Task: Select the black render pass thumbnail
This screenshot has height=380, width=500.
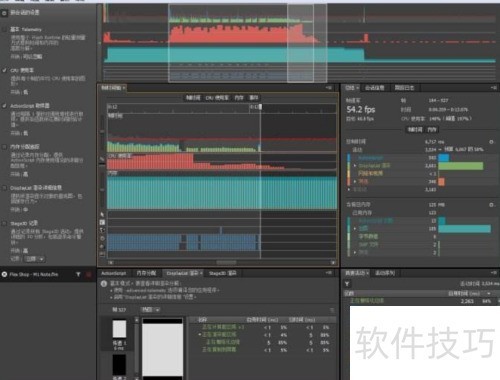Action: tap(119, 365)
